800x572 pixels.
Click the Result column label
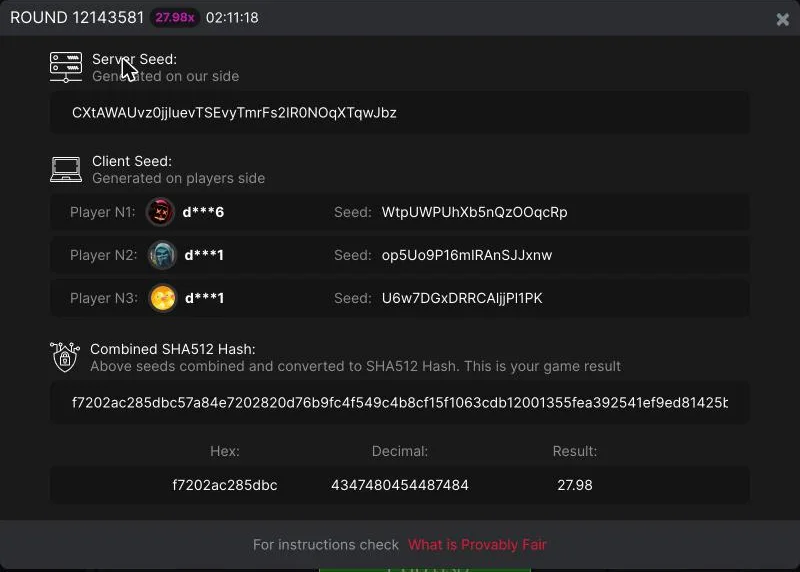coord(574,451)
